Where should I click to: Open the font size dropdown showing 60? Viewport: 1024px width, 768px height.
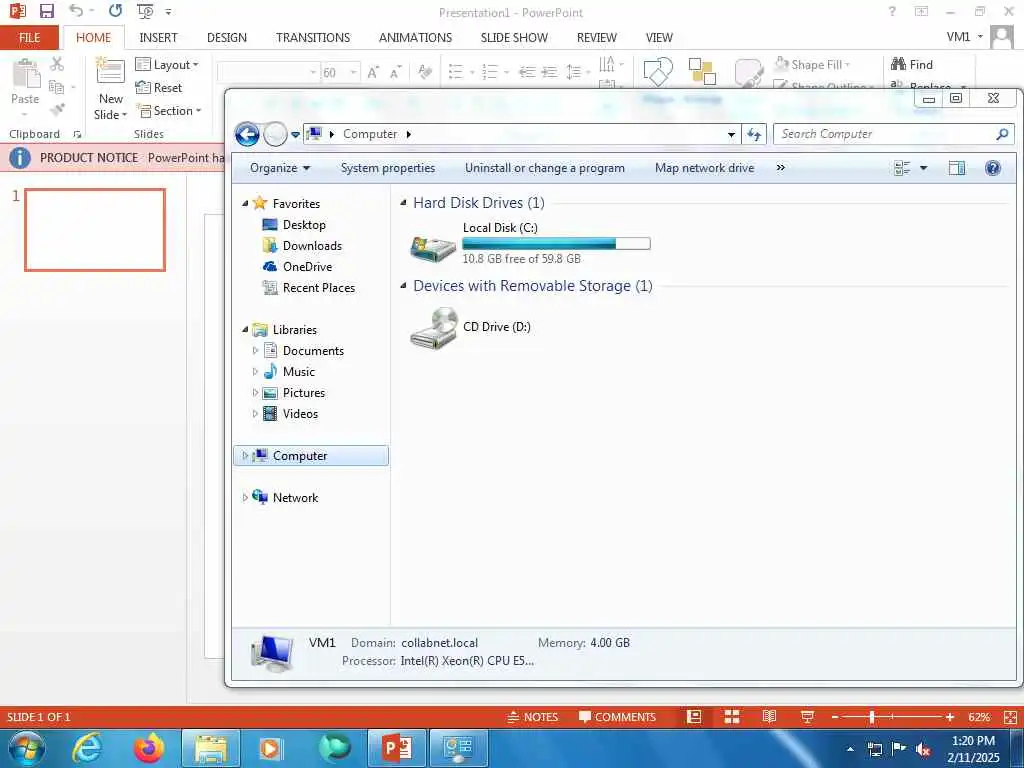353,72
